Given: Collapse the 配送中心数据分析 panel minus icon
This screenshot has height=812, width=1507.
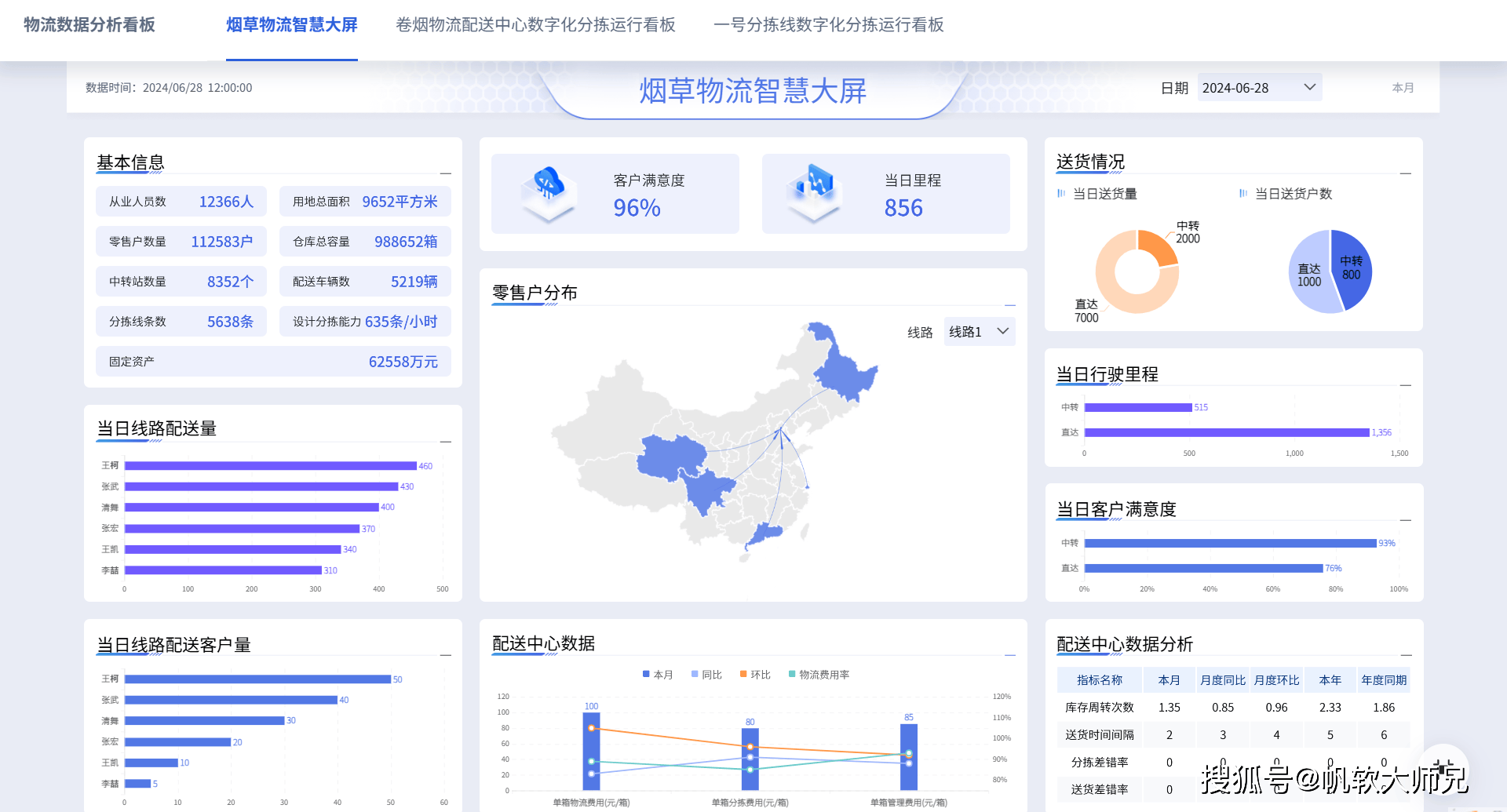Looking at the screenshot, I should [1406, 655].
